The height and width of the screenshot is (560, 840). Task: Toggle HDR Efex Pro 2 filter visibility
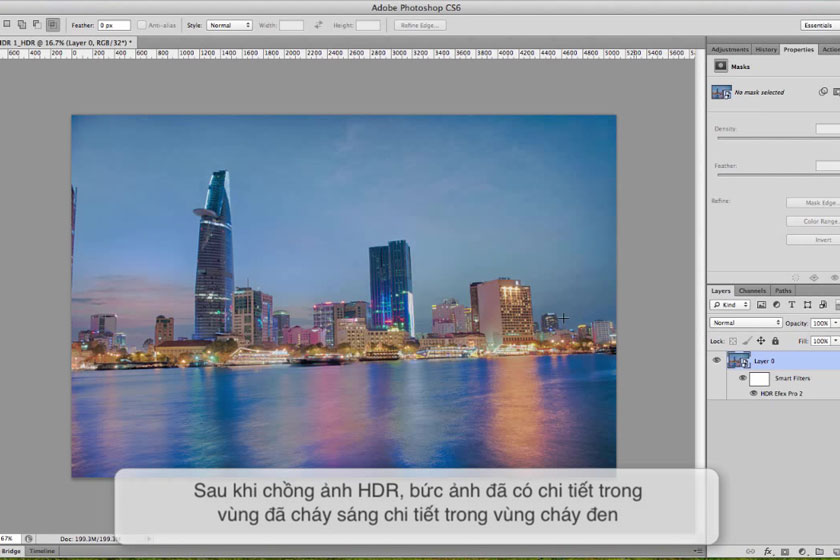[753, 393]
